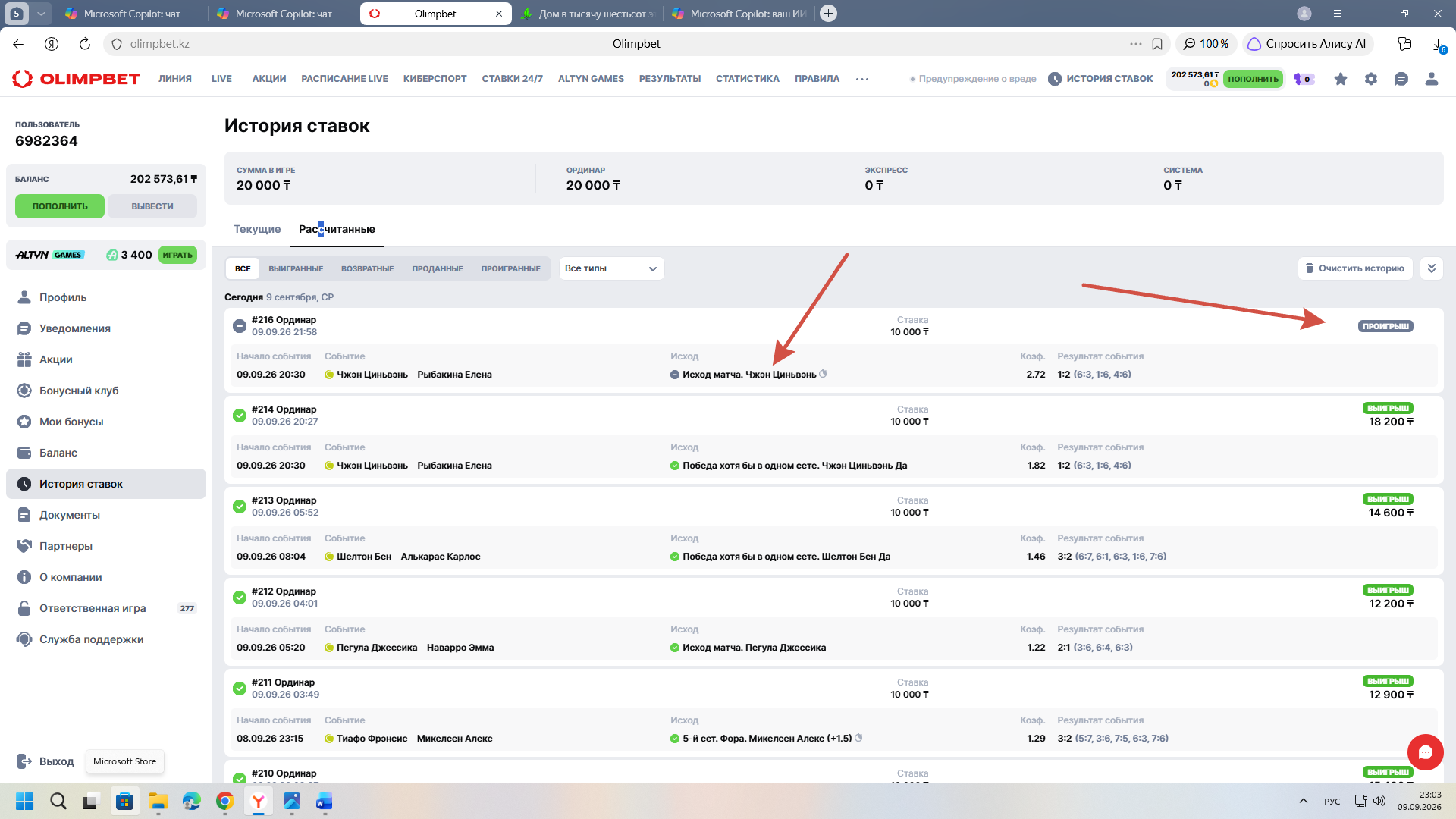
Task: Open the browser tab list chevron
Action: 41,14
